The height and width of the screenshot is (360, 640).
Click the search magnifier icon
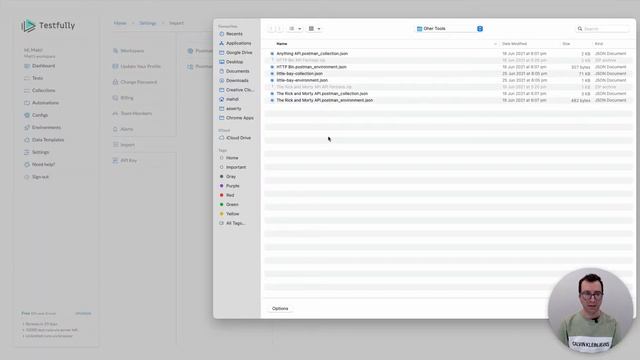tap(580, 29)
